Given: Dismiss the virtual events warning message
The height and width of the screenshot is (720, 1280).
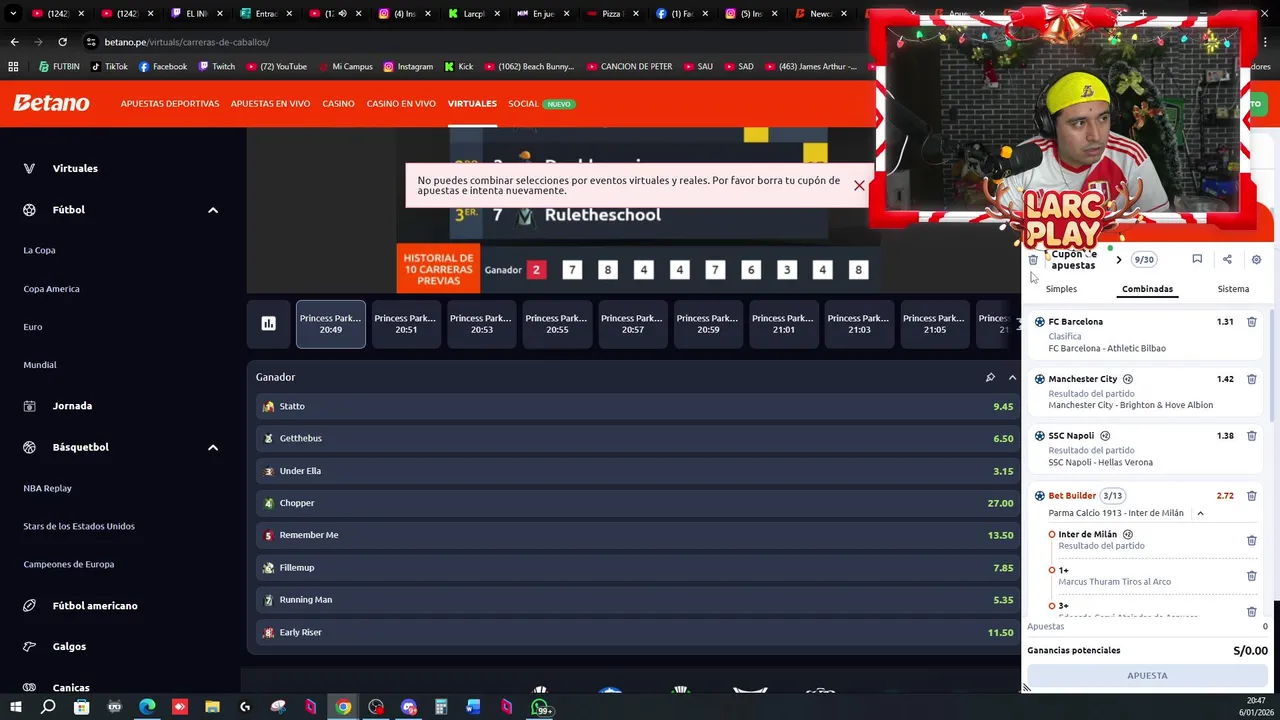Looking at the screenshot, I should [859, 185].
